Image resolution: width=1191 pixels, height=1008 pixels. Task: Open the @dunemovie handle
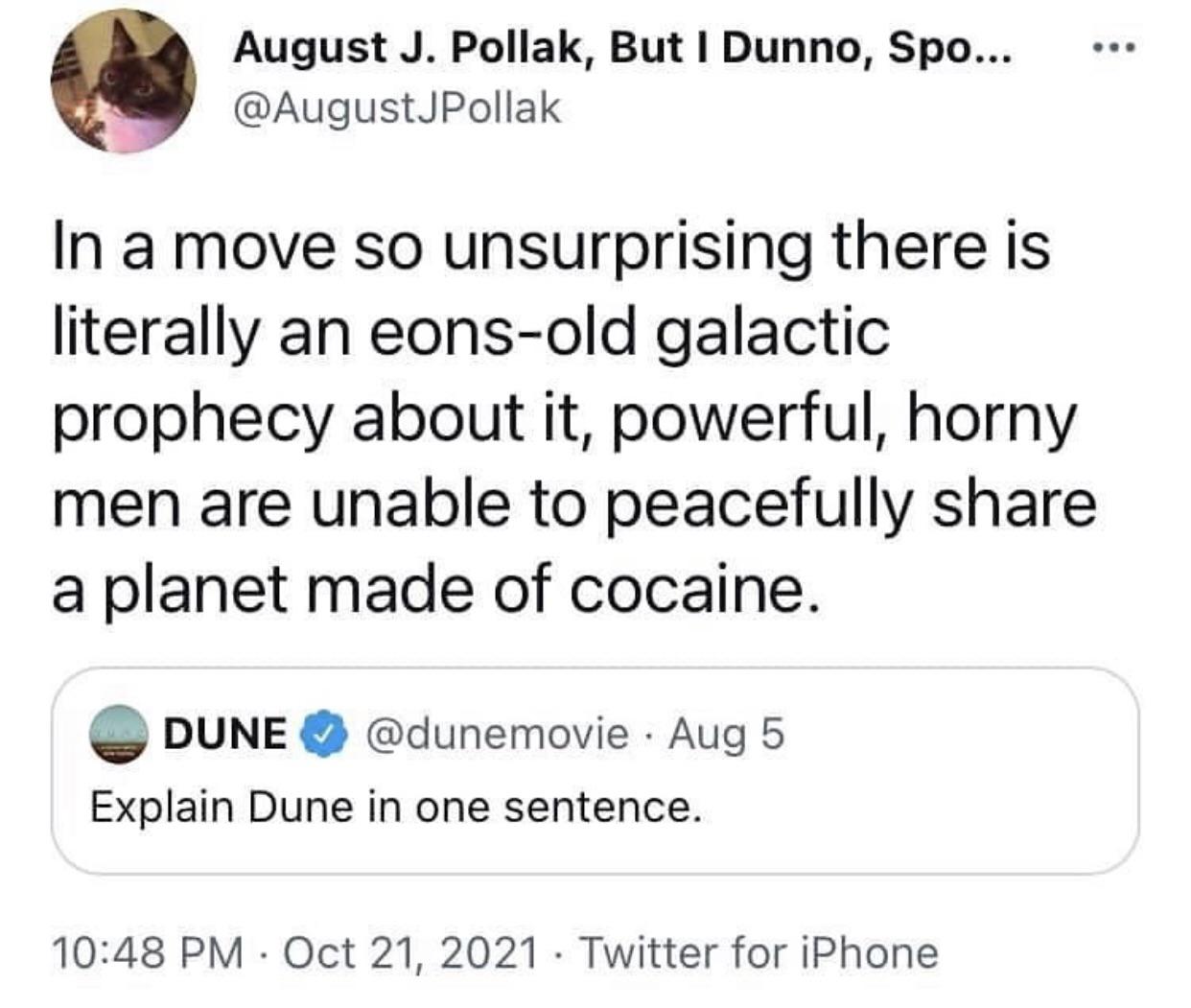click(x=496, y=735)
